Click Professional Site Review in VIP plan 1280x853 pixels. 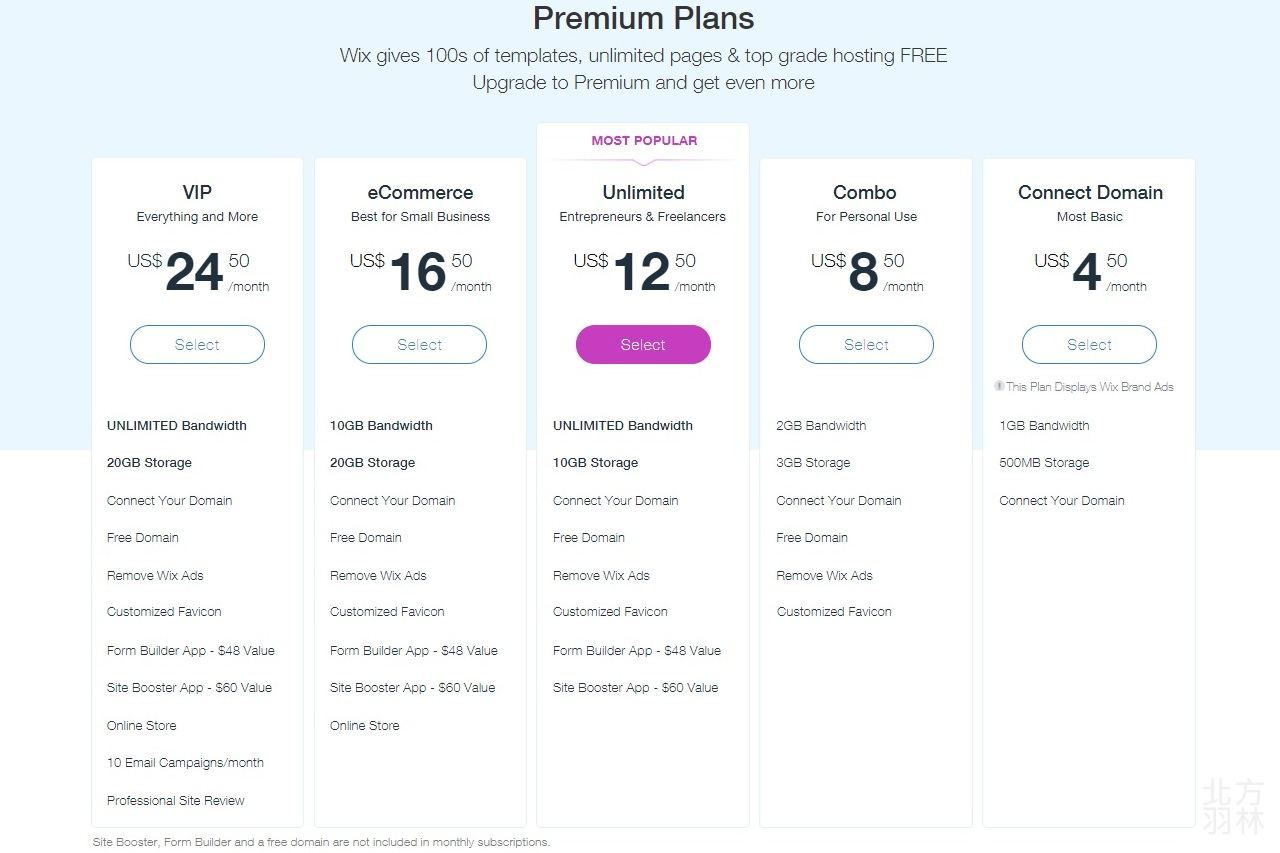176,800
